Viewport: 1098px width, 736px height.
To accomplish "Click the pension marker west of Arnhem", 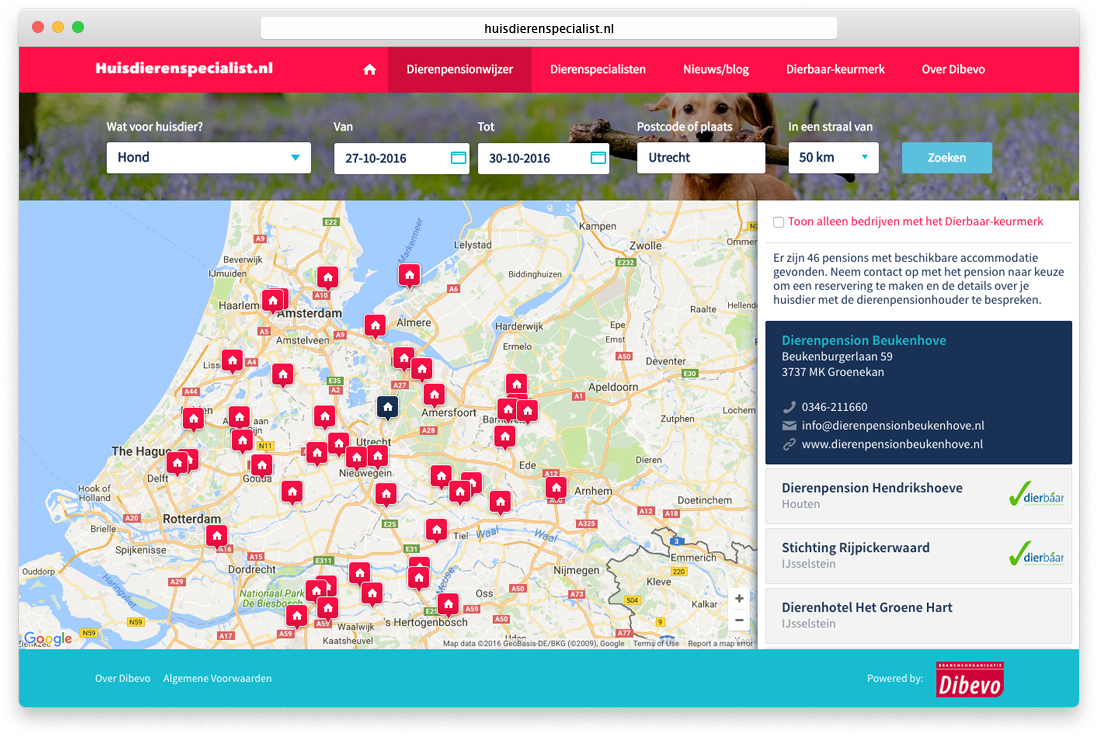I will pos(556,487).
